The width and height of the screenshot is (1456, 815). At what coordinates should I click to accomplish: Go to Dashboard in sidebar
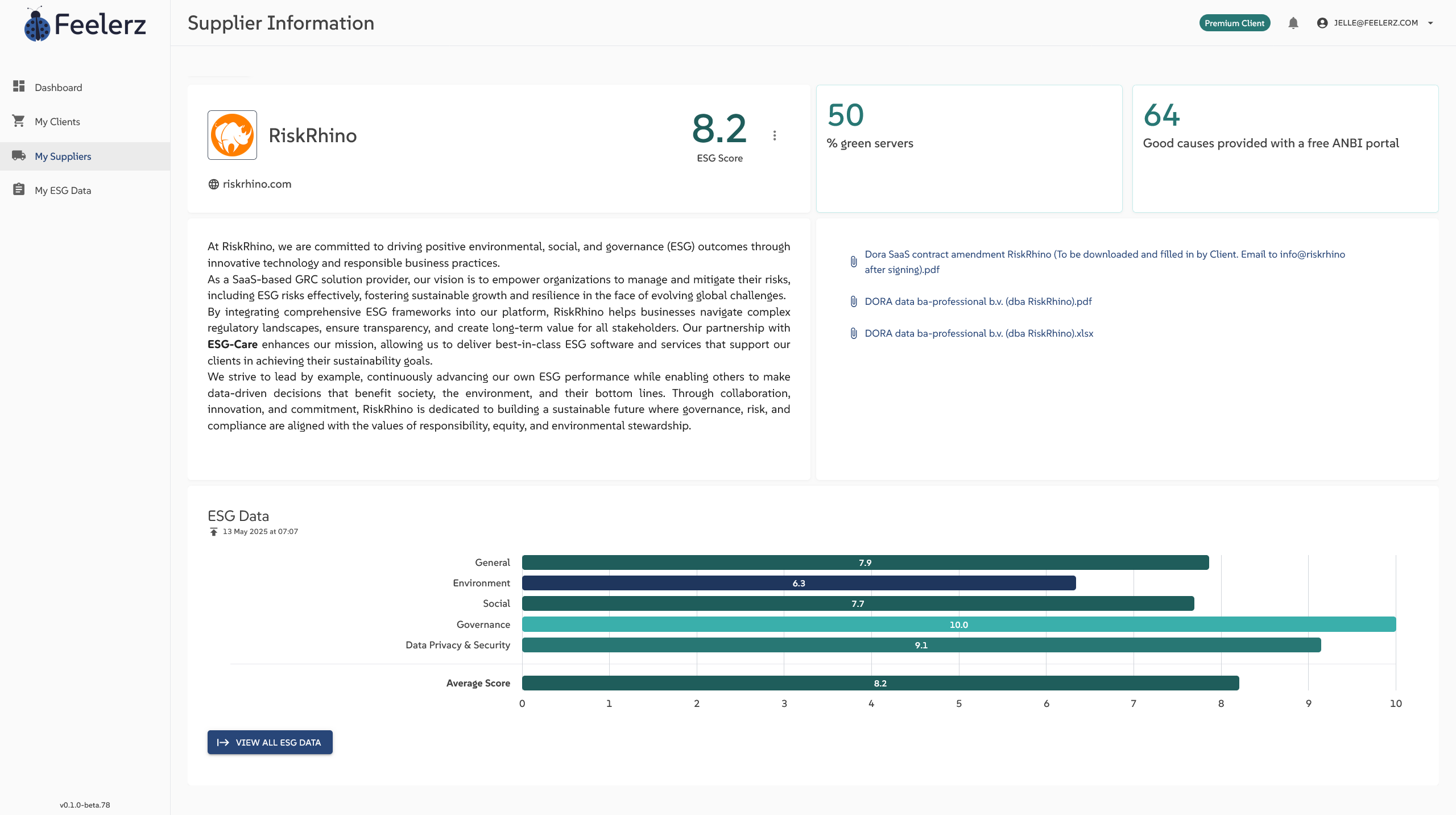[85, 87]
